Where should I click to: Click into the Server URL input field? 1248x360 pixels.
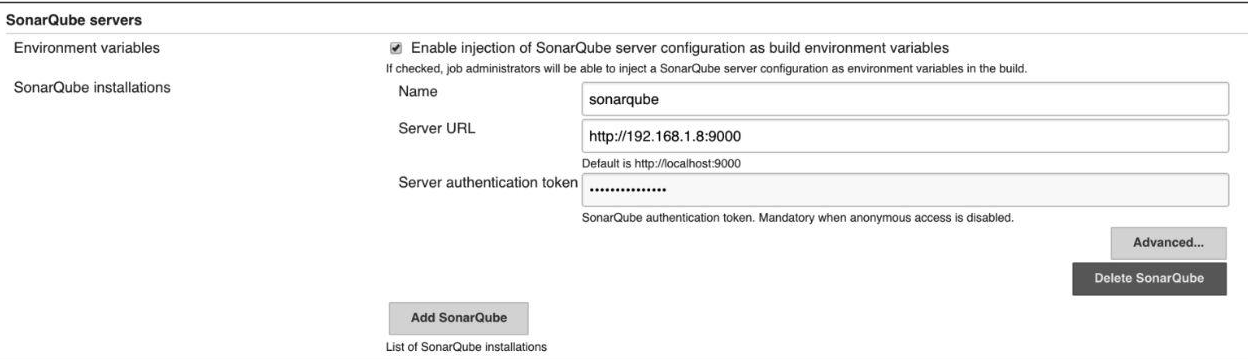point(904,136)
